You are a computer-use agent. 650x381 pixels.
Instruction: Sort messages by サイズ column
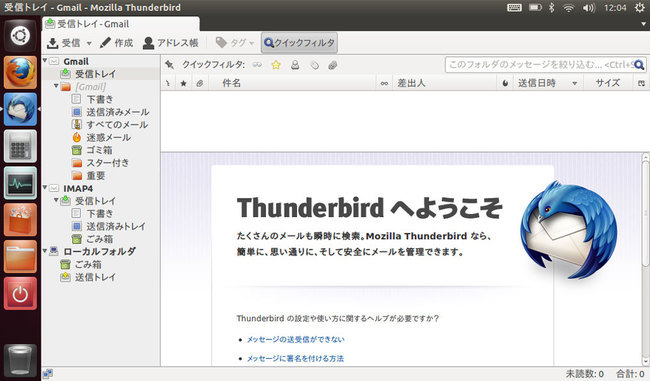pyautogui.click(x=608, y=83)
